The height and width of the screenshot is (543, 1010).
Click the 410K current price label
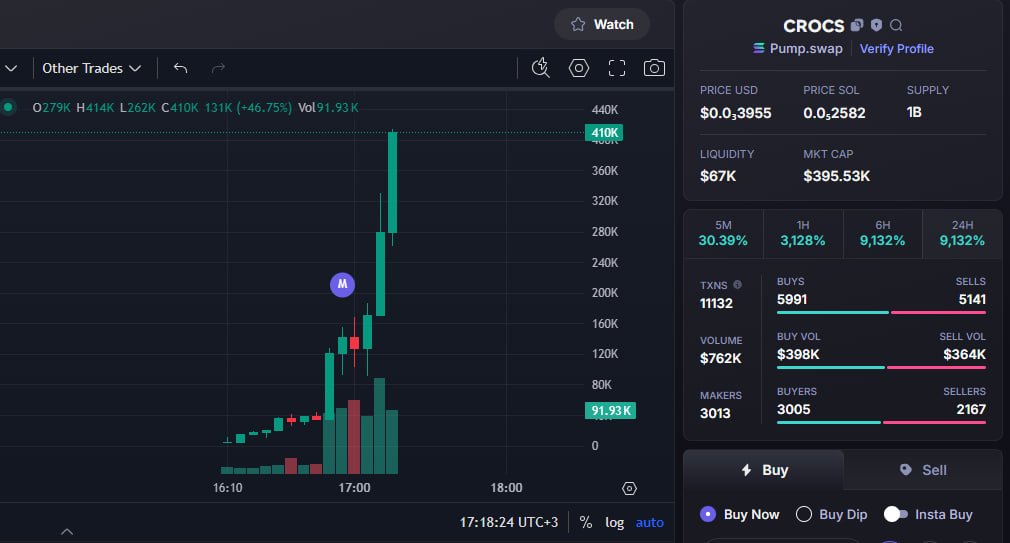coord(604,133)
